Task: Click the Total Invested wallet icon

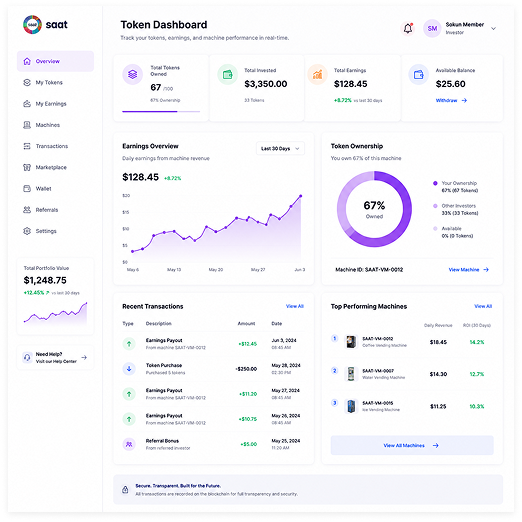Action: point(228,74)
